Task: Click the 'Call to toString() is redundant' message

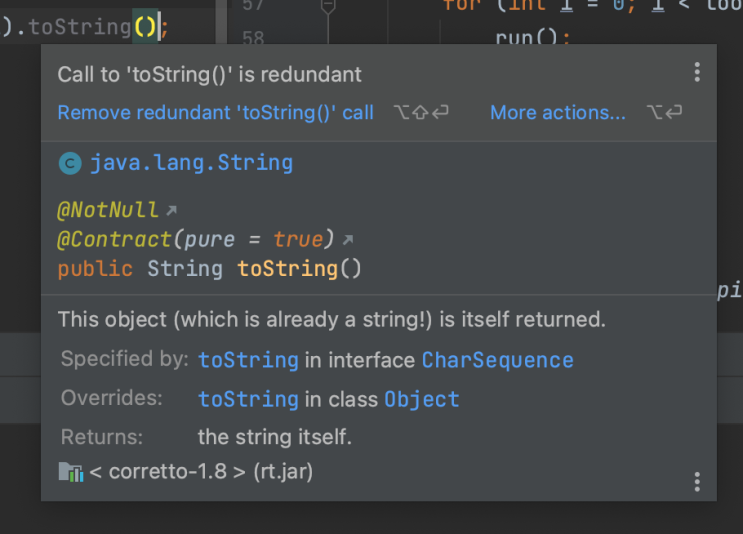Action: click(209, 75)
